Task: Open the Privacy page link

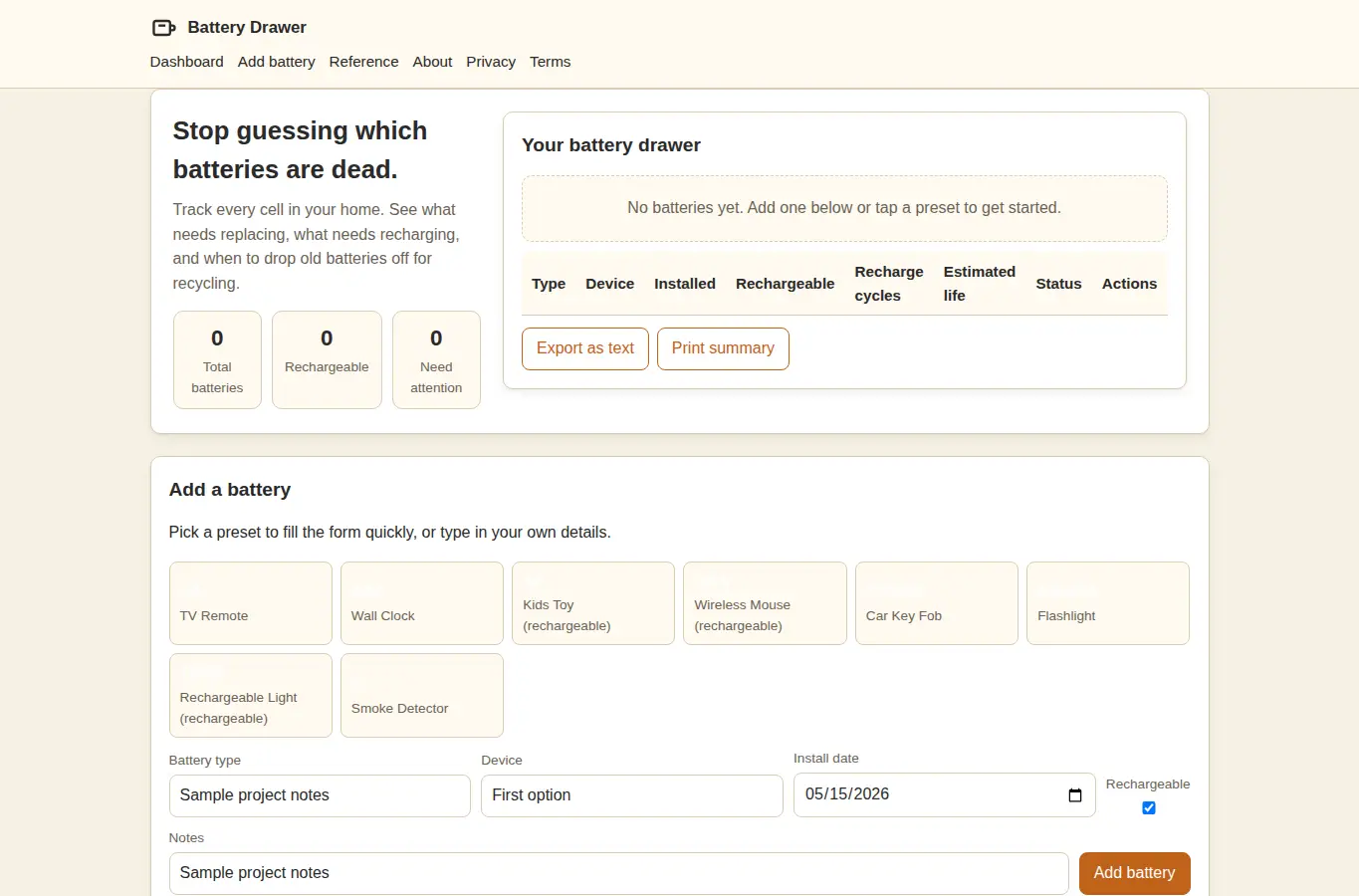Action: click(491, 62)
